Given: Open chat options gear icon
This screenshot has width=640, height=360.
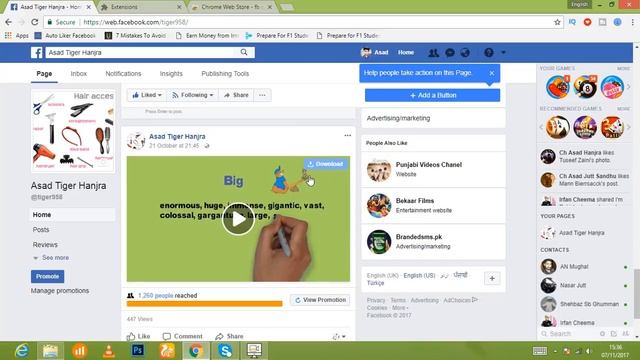Looking at the screenshot, I should click(x=602, y=334).
